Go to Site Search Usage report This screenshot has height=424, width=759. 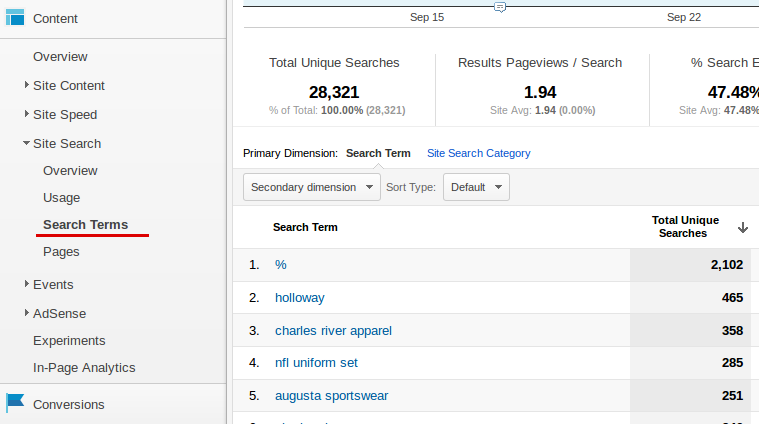pyautogui.click(x=61, y=198)
